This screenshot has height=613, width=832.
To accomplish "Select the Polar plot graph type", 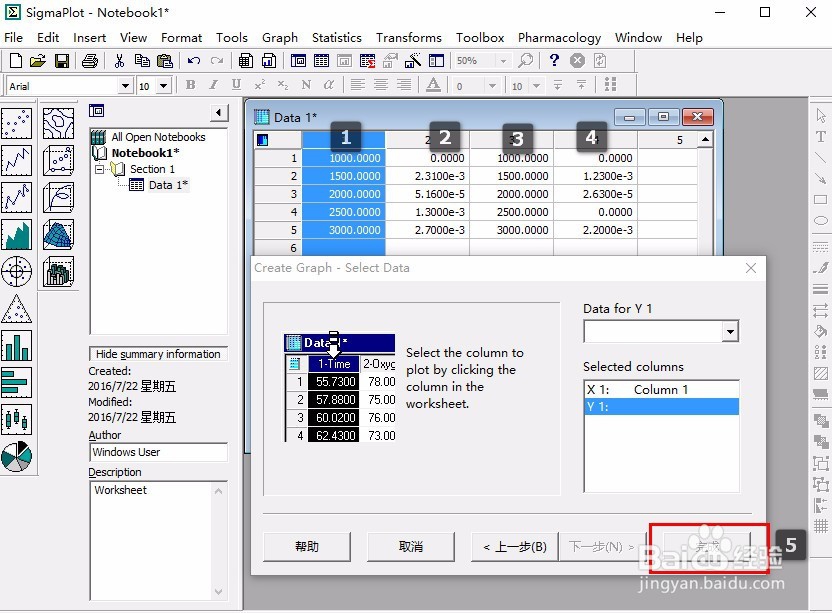I will coord(16,272).
